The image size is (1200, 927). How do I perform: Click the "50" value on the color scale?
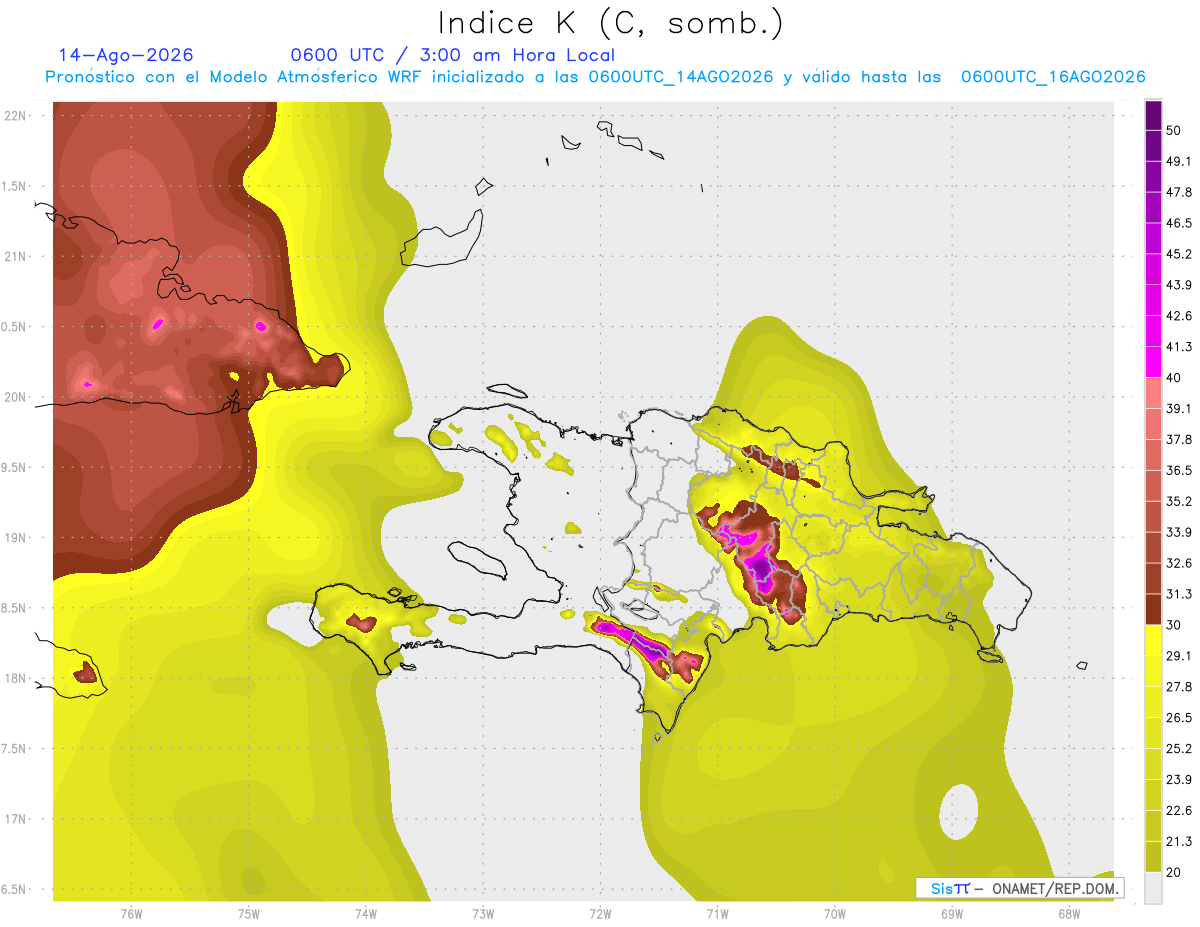(x=1175, y=130)
